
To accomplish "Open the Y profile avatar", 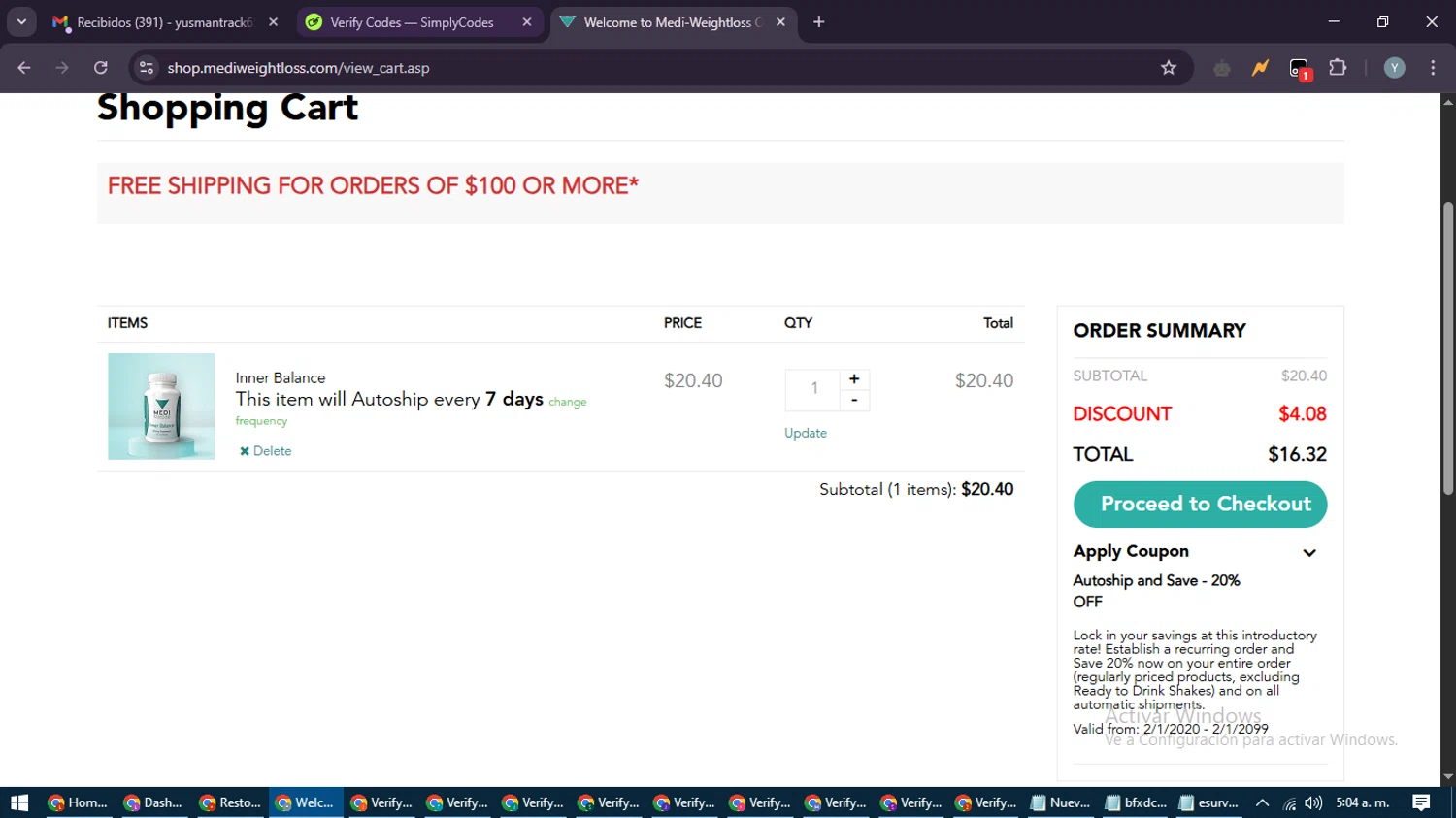I will 1395,68.
